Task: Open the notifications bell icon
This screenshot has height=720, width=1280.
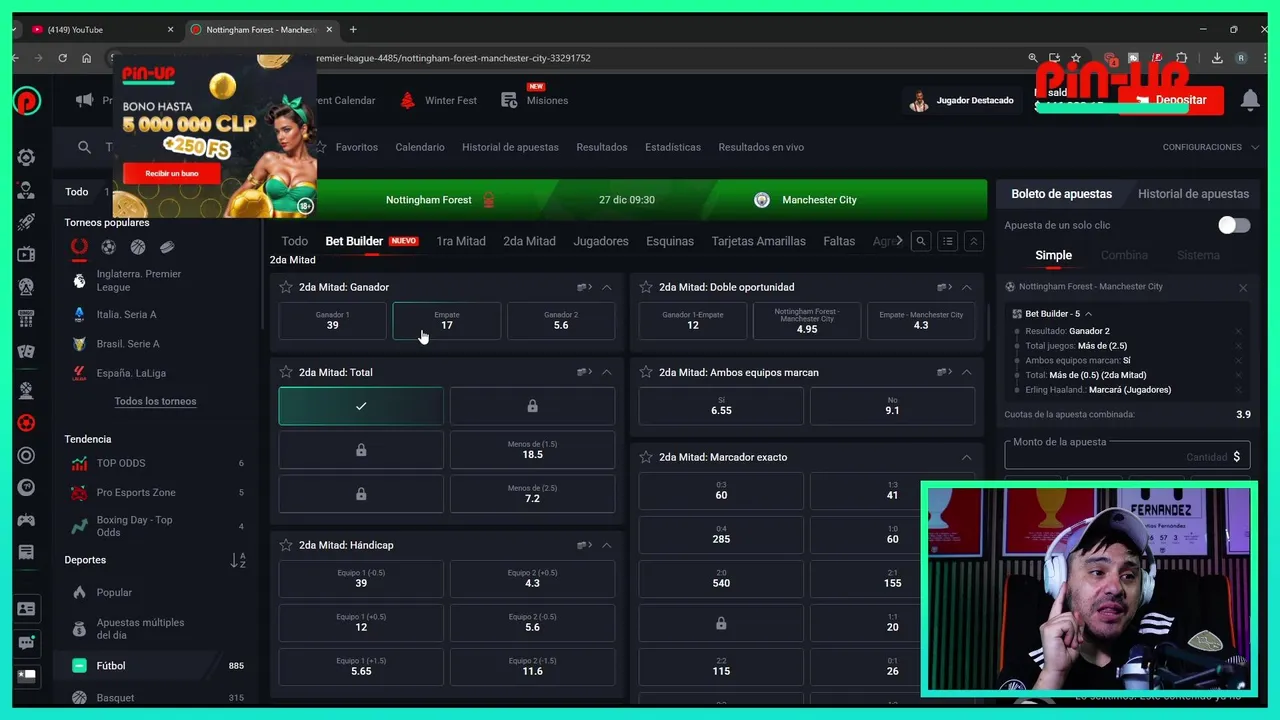Action: click(x=1249, y=100)
